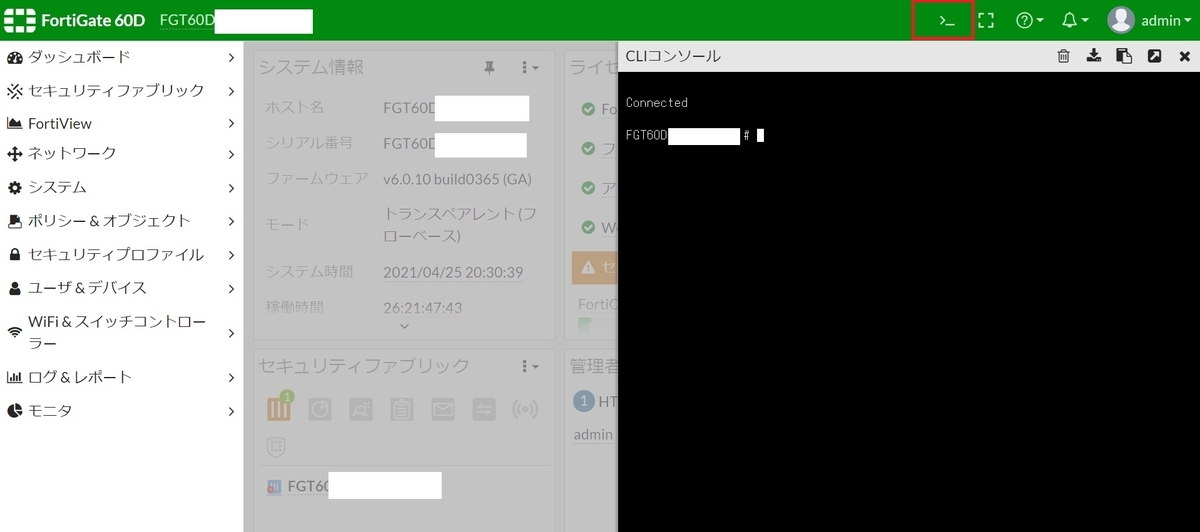This screenshot has height=532, width=1200.
Task: Expand system info with chevron below 稼働時間
Action: click(404, 325)
